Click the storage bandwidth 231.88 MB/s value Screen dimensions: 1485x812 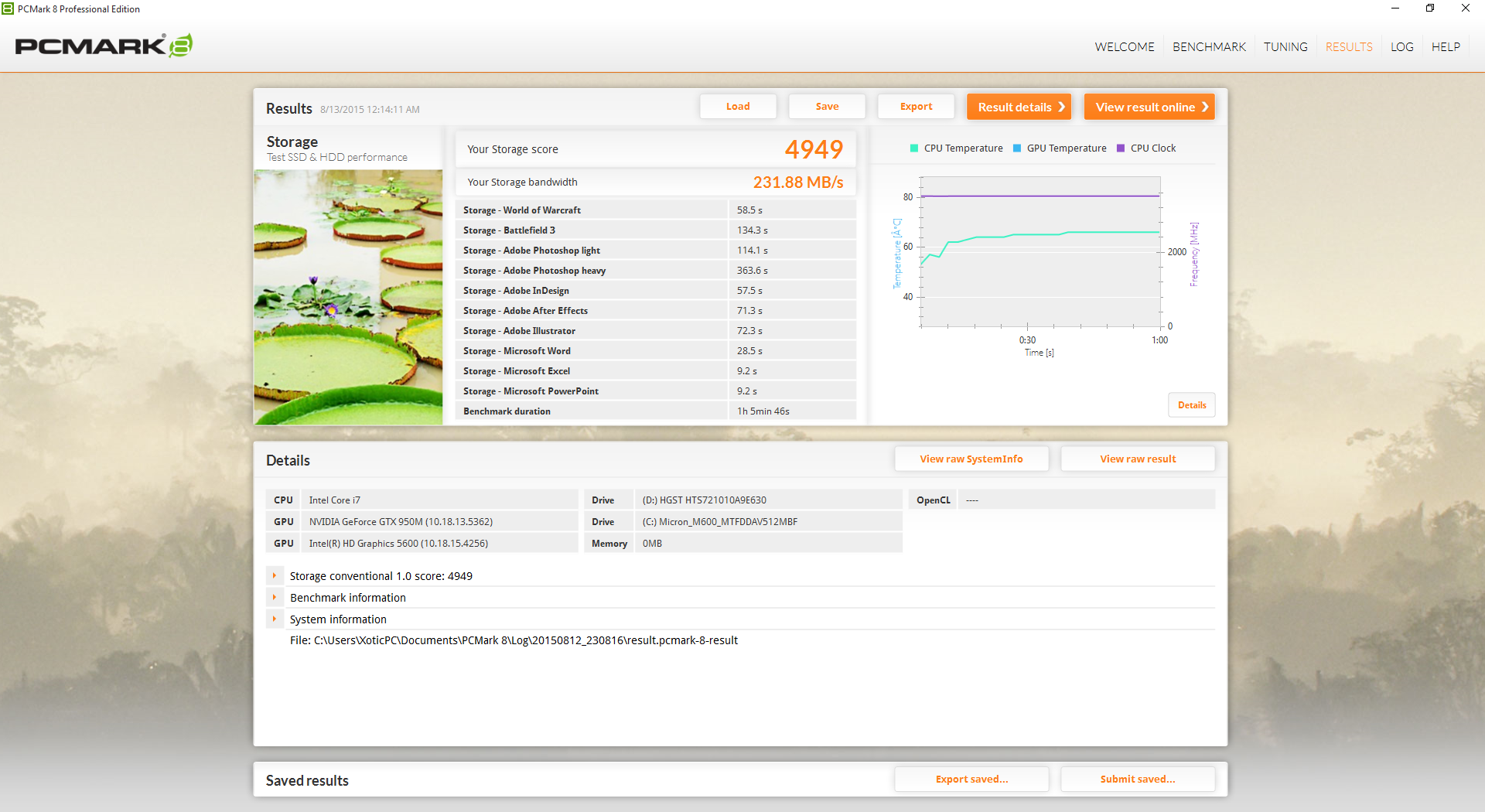pyautogui.click(x=798, y=183)
